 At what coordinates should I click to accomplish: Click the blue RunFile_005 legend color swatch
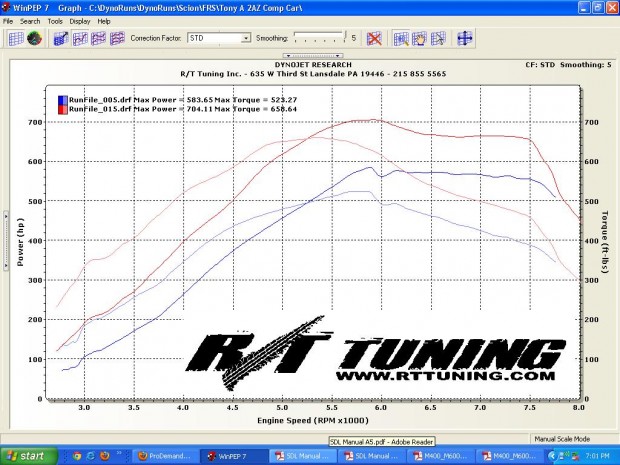point(61,99)
